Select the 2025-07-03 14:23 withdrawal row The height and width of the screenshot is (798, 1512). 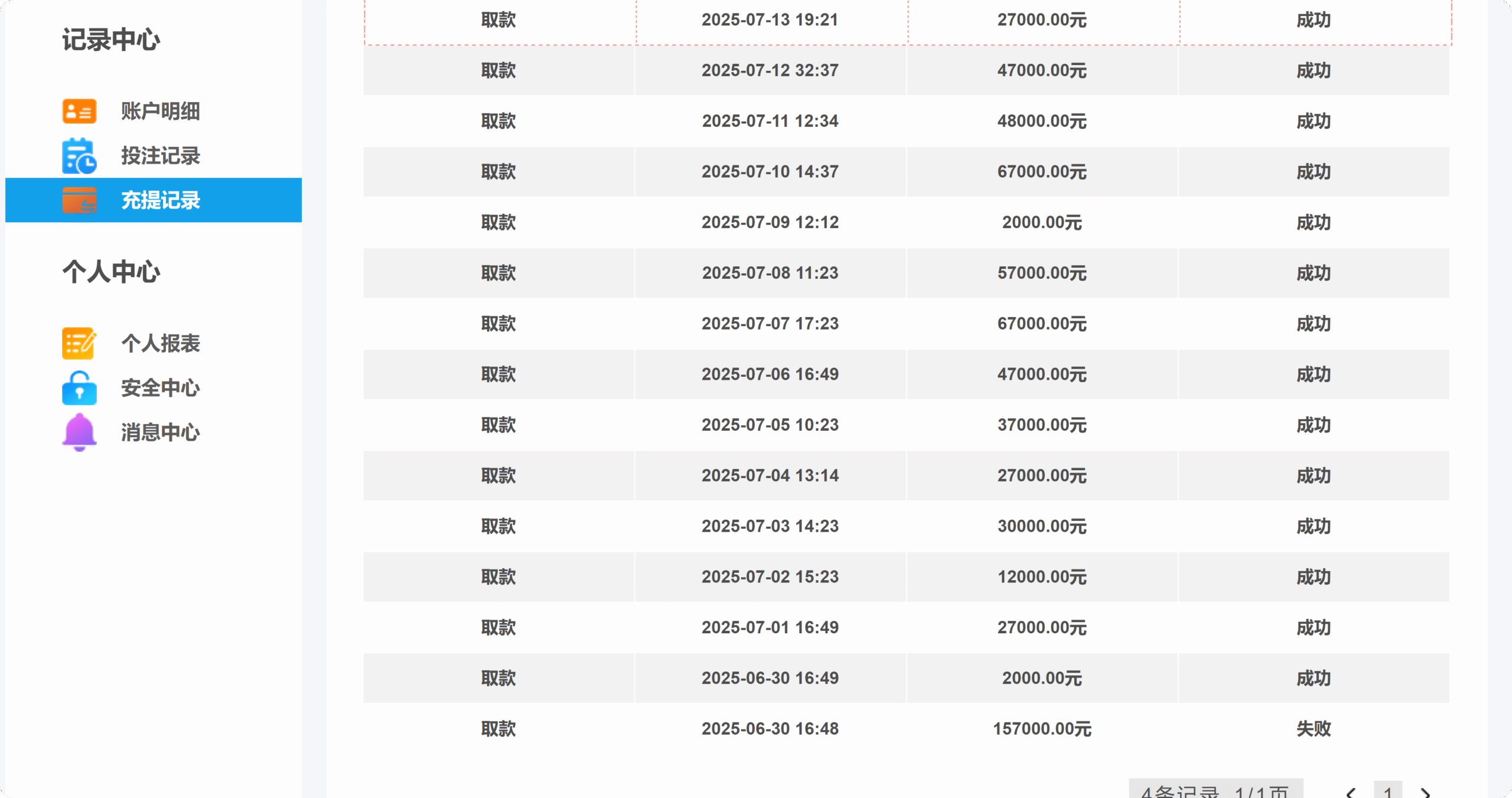pyautogui.click(x=907, y=526)
